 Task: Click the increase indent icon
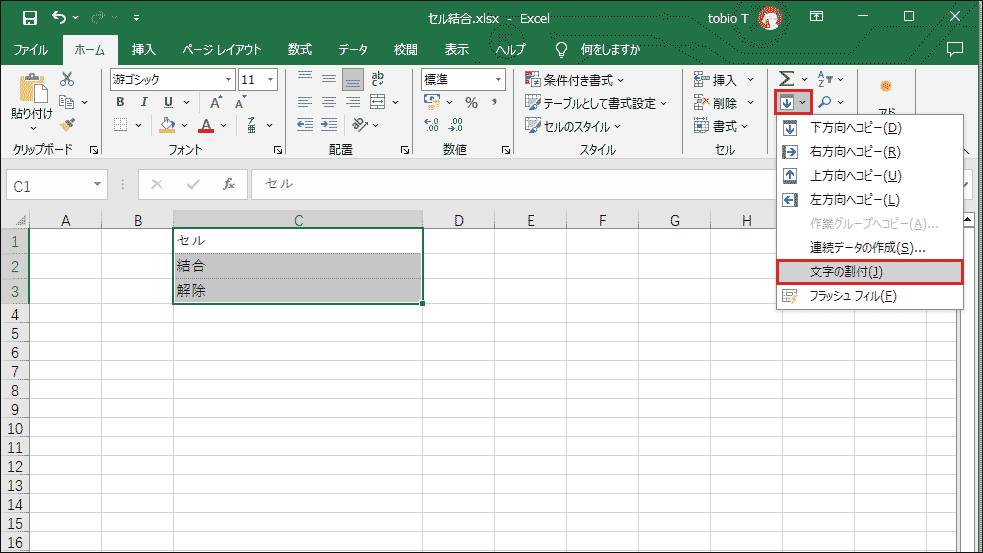pos(329,125)
